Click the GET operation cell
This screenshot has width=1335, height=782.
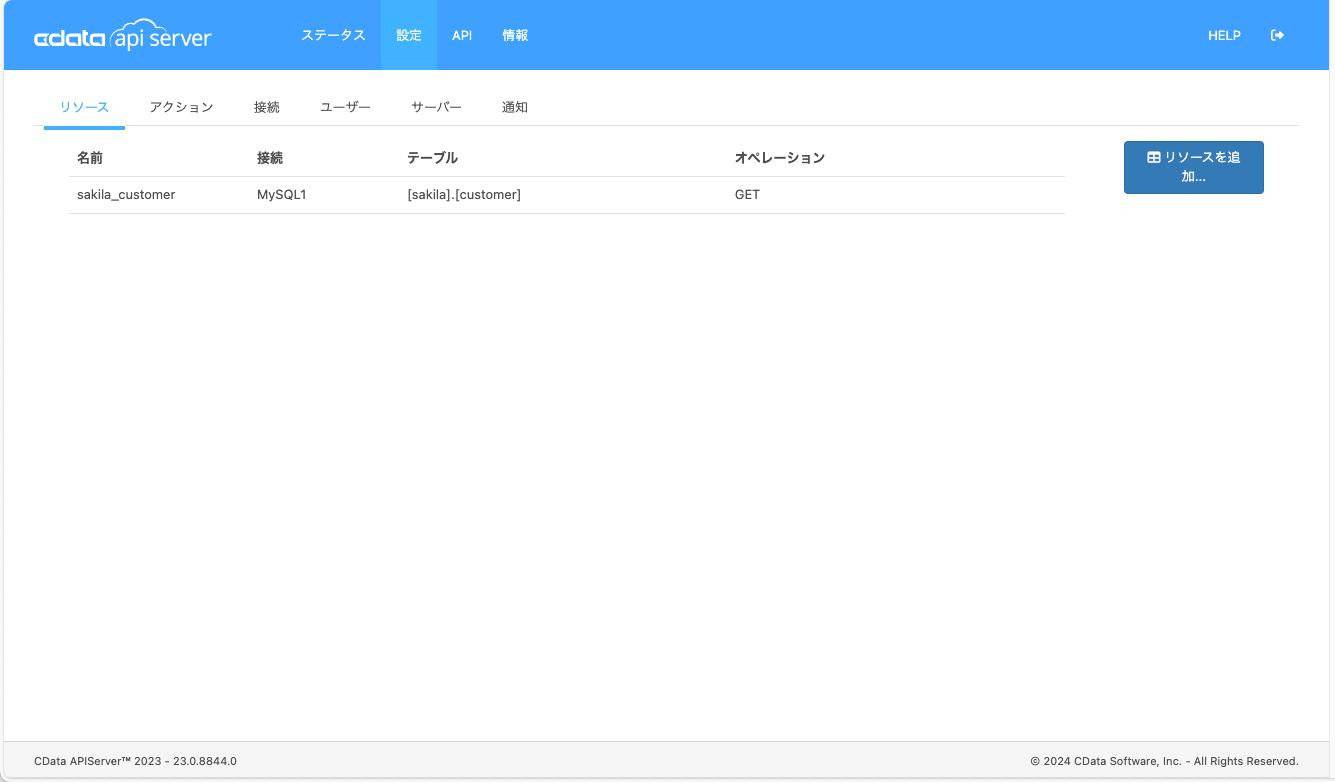[x=747, y=195]
